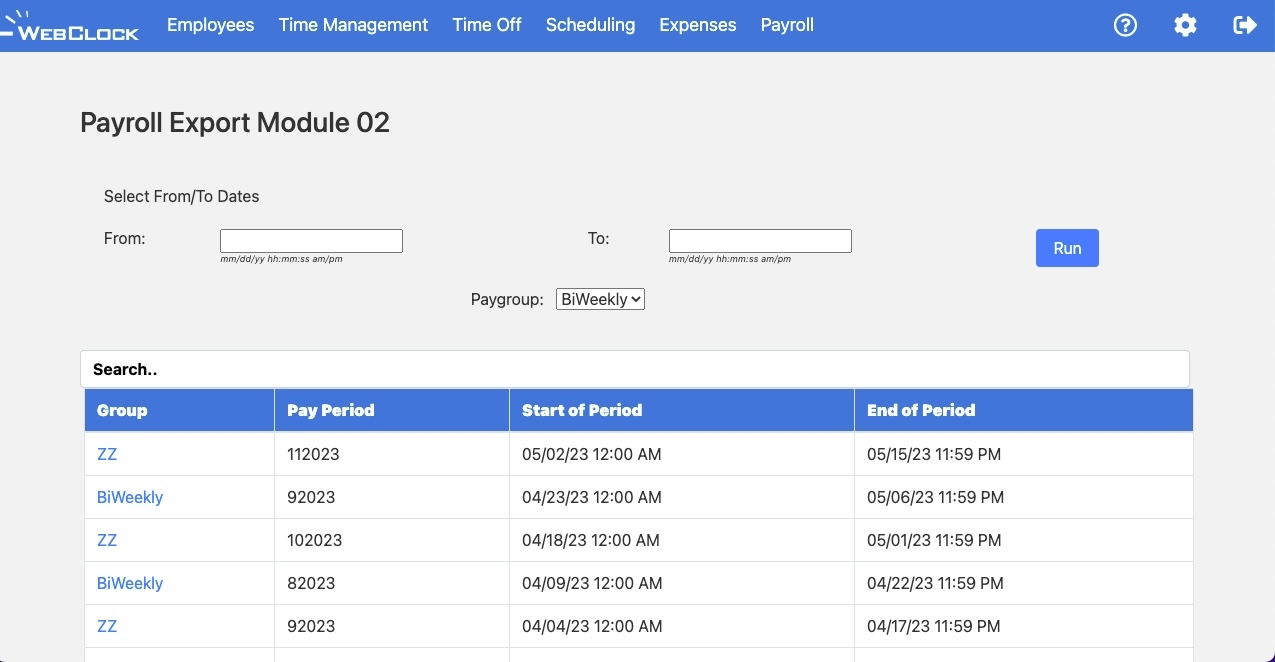Select the Payroll menu item
Viewport: 1275px width, 662px height.
pos(786,25)
